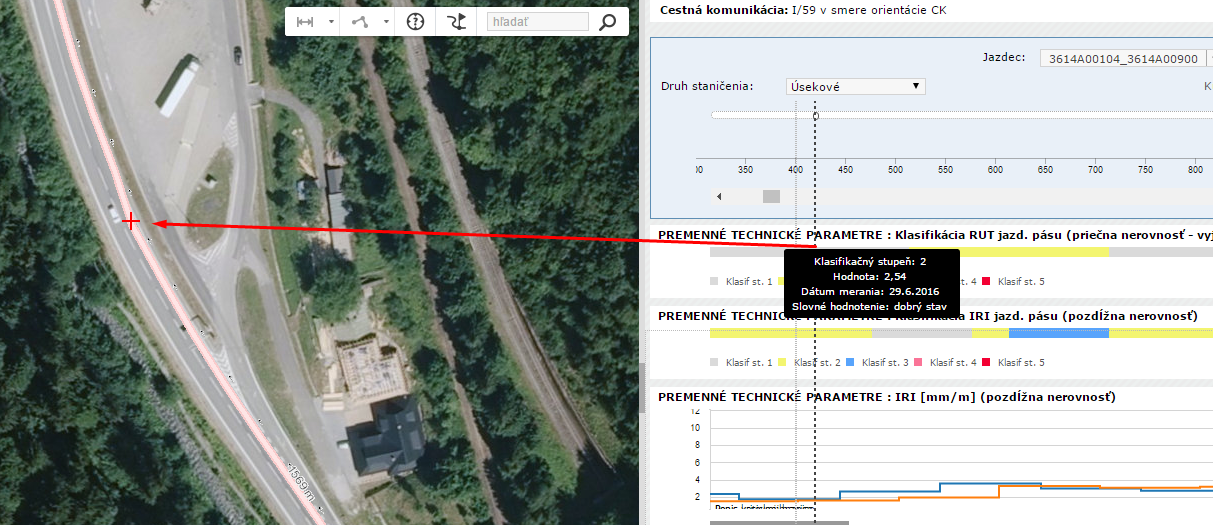Image resolution: width=1213 pixels, height=525 pixels.
Task: Select the polyline route drawing tool
Action: 360,21
